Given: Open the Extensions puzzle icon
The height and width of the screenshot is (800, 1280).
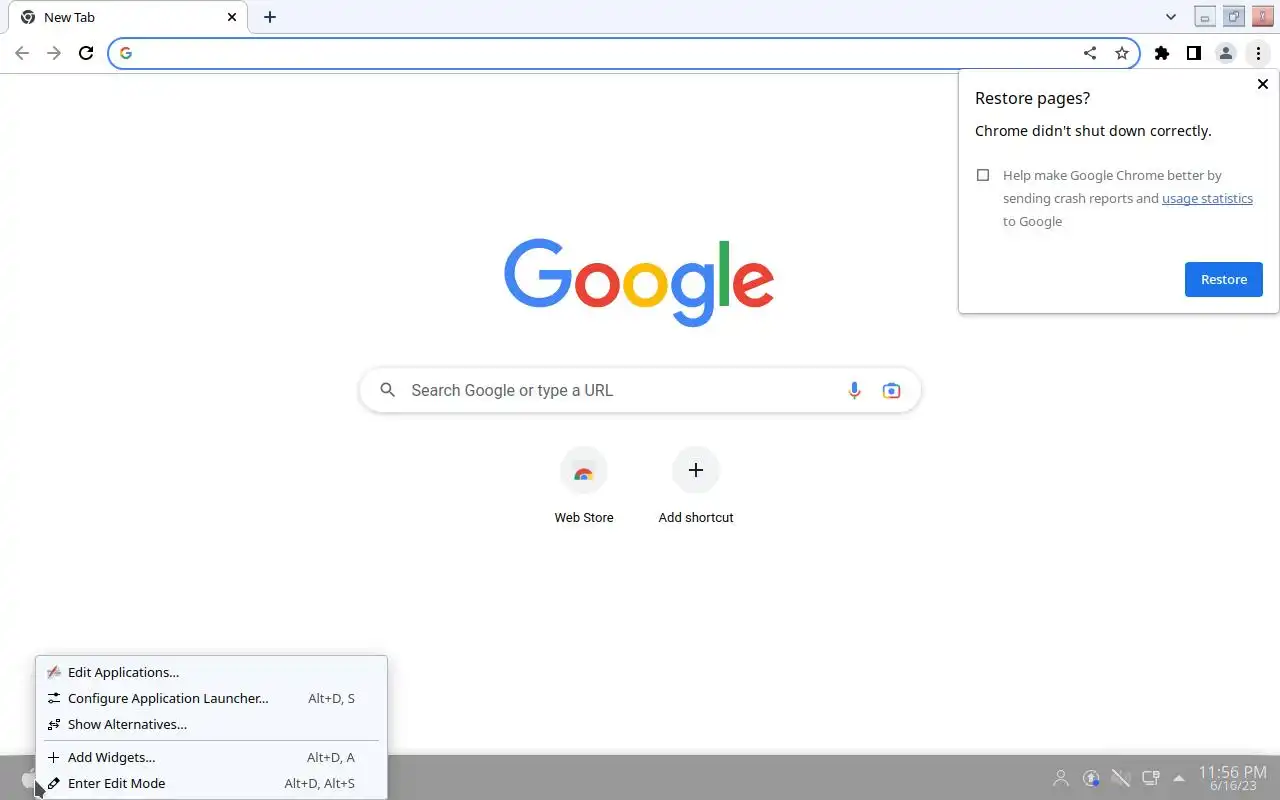Looking at the screenshot, I should [x=1162, y=53].
